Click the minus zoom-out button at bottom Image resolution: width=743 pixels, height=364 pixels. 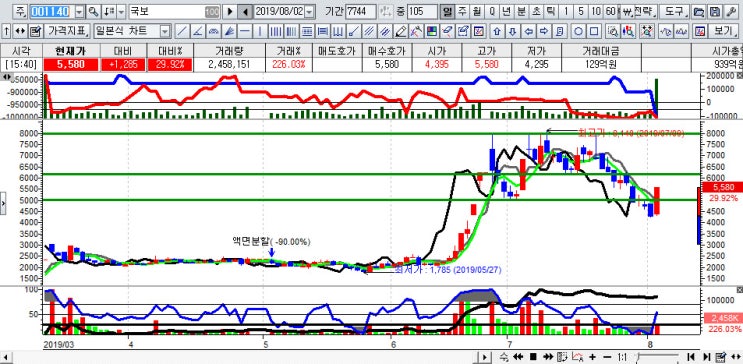point(607,356)
